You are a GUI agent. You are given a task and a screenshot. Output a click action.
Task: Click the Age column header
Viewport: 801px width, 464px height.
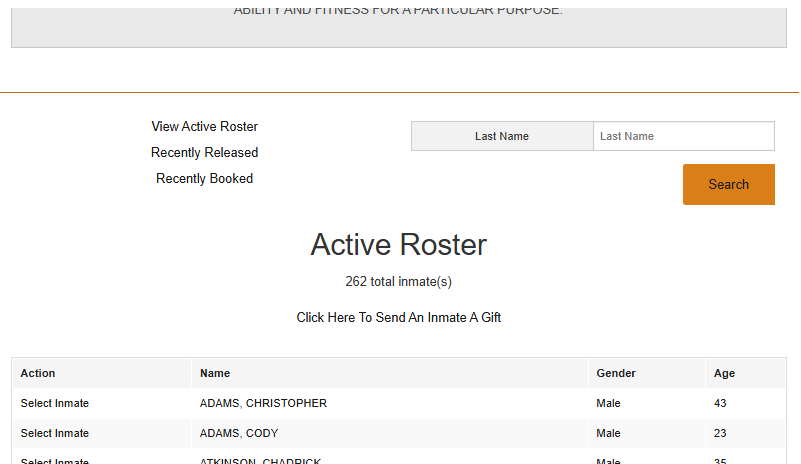point(724,373)
